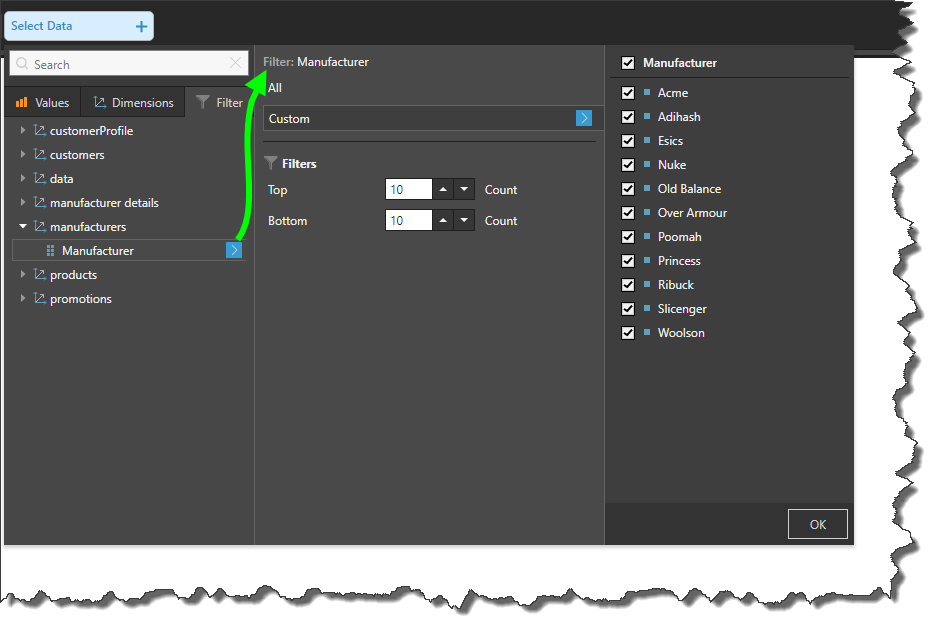938x628 pixels.
Task: Toggle the Over Armour checkbox
Action: 628,213
